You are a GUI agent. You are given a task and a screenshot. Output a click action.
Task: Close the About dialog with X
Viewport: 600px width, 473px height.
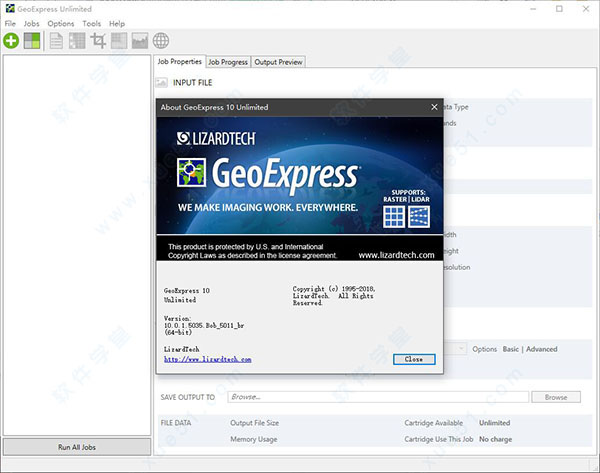(x=433, y=107)
